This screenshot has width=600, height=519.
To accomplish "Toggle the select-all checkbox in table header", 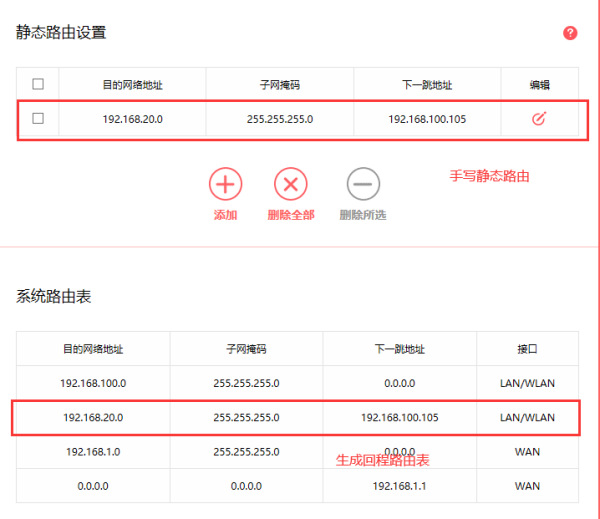I will pyautogui.click(x=38, y=84).
